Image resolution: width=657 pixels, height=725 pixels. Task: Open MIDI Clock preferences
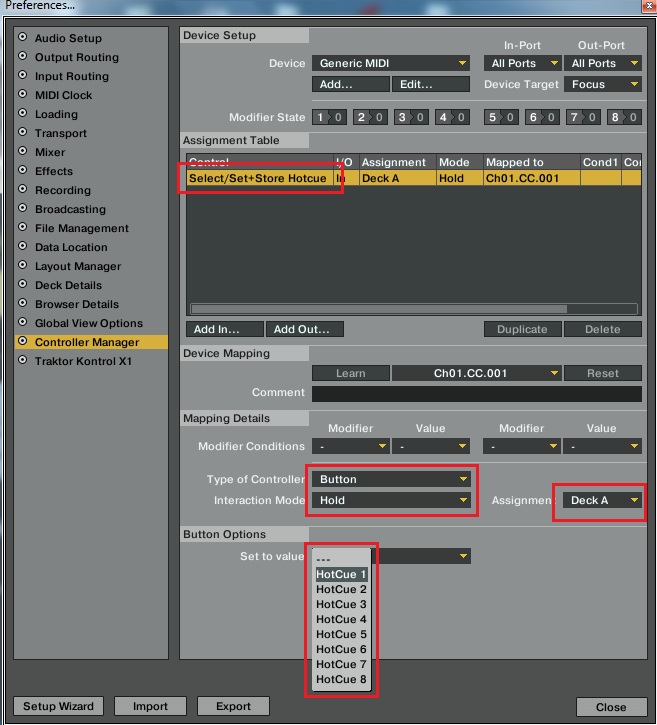tap(63, 95)
